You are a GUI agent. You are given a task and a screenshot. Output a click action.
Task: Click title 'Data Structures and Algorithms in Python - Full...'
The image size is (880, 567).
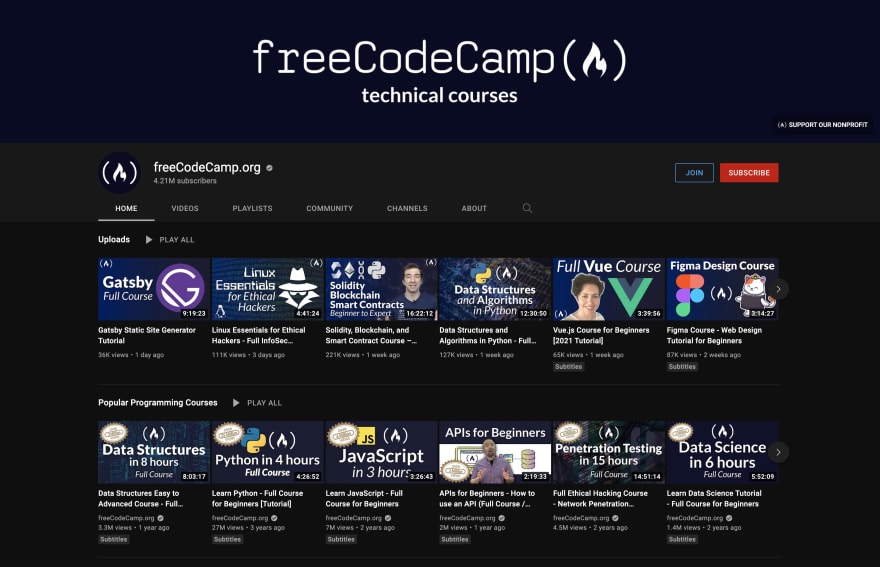click(x=488, y=335)
